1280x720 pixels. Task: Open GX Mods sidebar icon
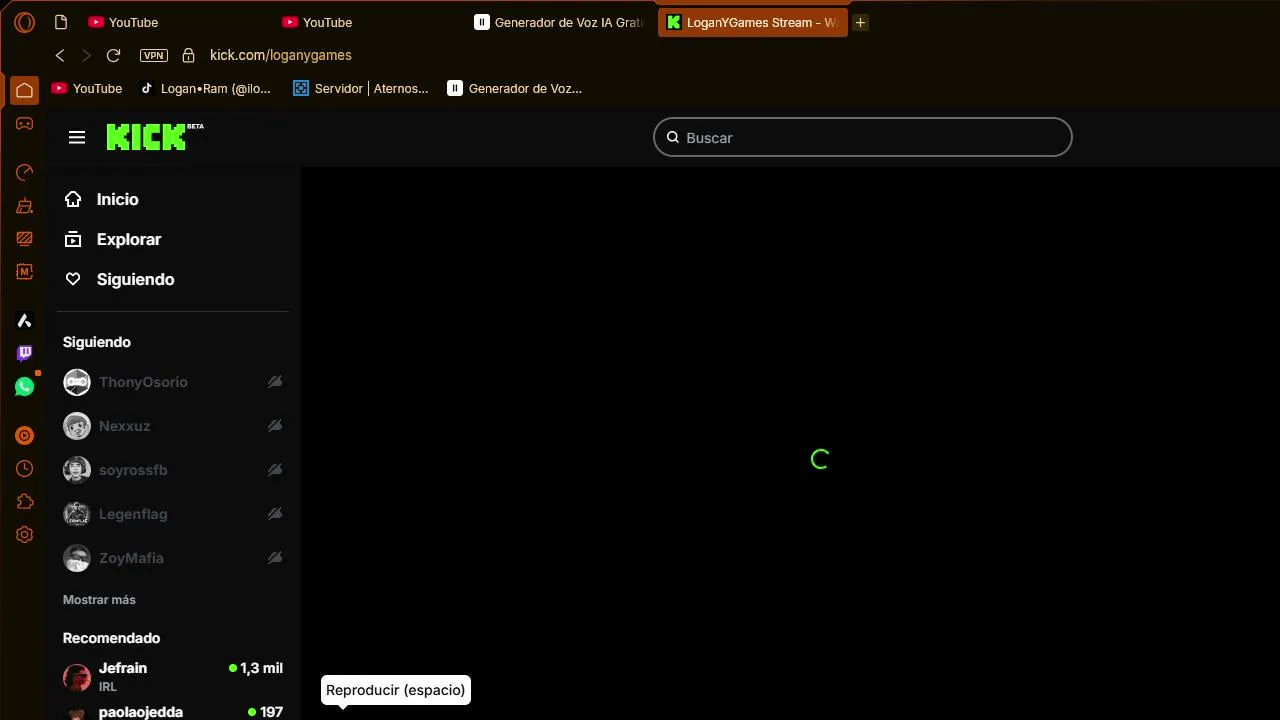pos(25,272)
